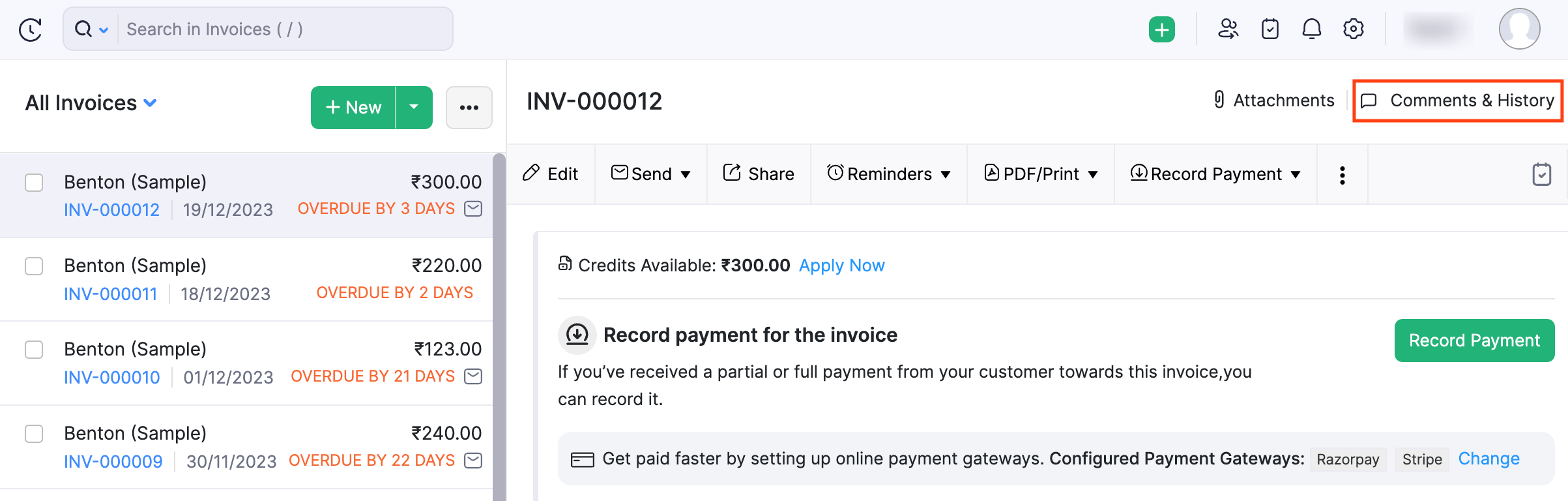Image resolution: width=1568 pixels, height=501 pixels.
Task: Click the user profile avatar
Action: click(1519, 29)
